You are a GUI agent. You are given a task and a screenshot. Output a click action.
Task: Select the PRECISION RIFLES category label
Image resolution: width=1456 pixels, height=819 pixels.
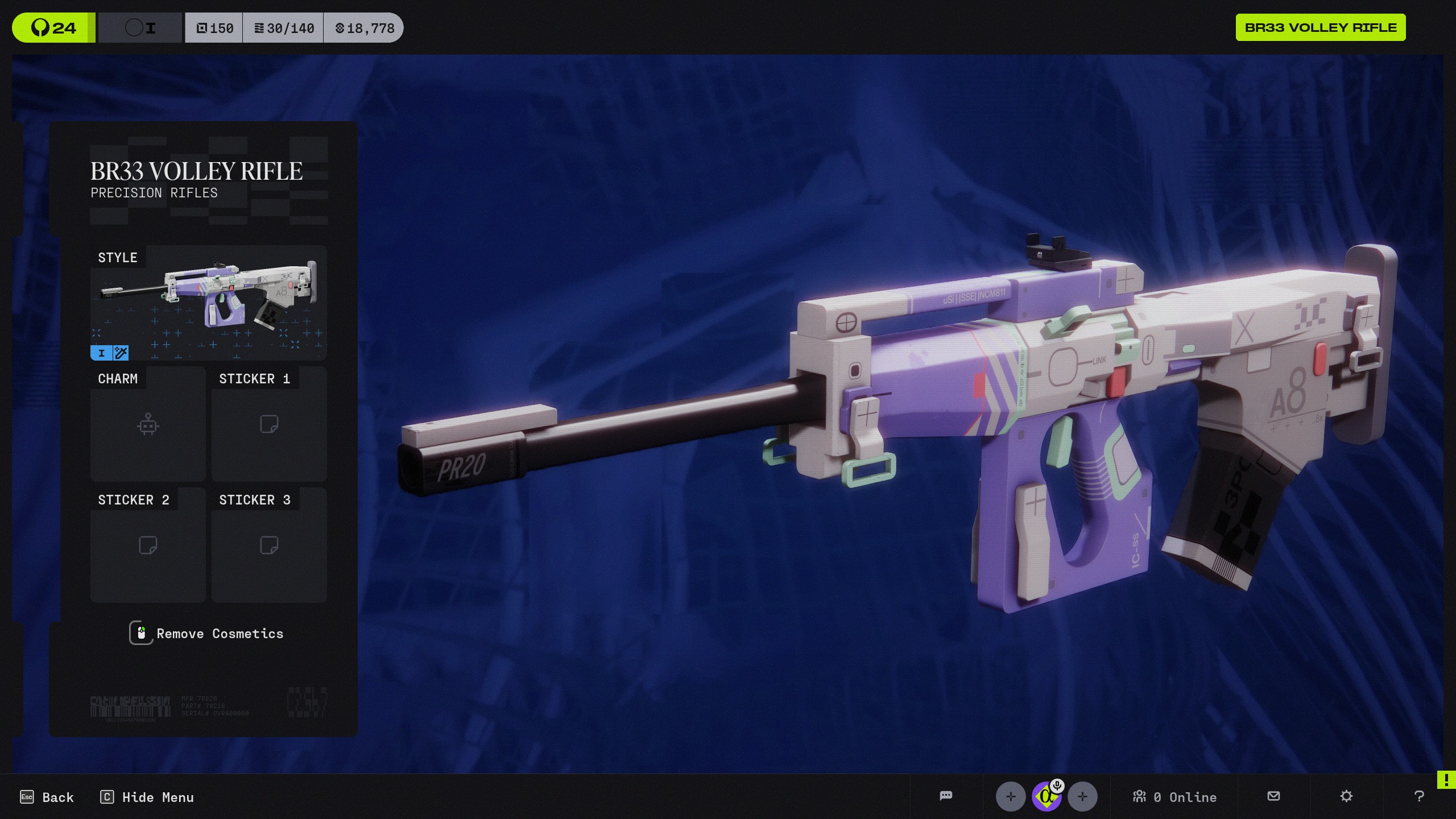[154, 193]
